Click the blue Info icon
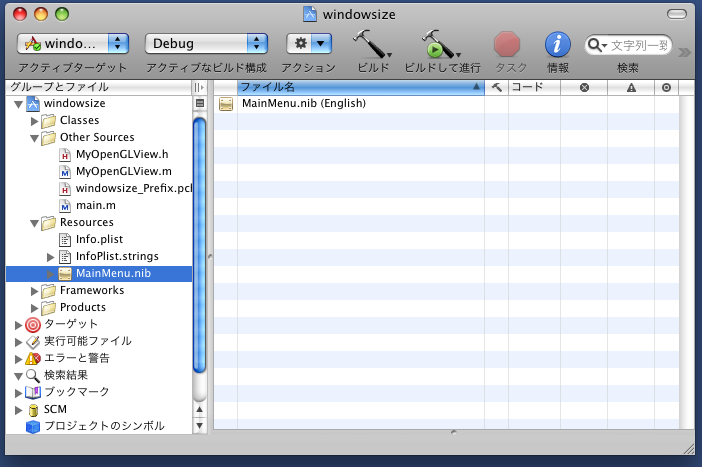This screenshot has height=467, width=702. coord(557,44)
